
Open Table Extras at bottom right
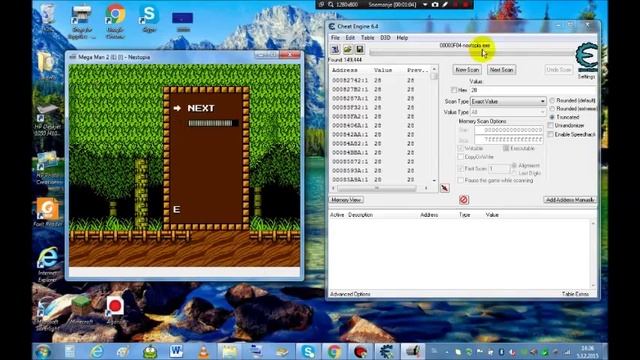(x=575, y=294)
